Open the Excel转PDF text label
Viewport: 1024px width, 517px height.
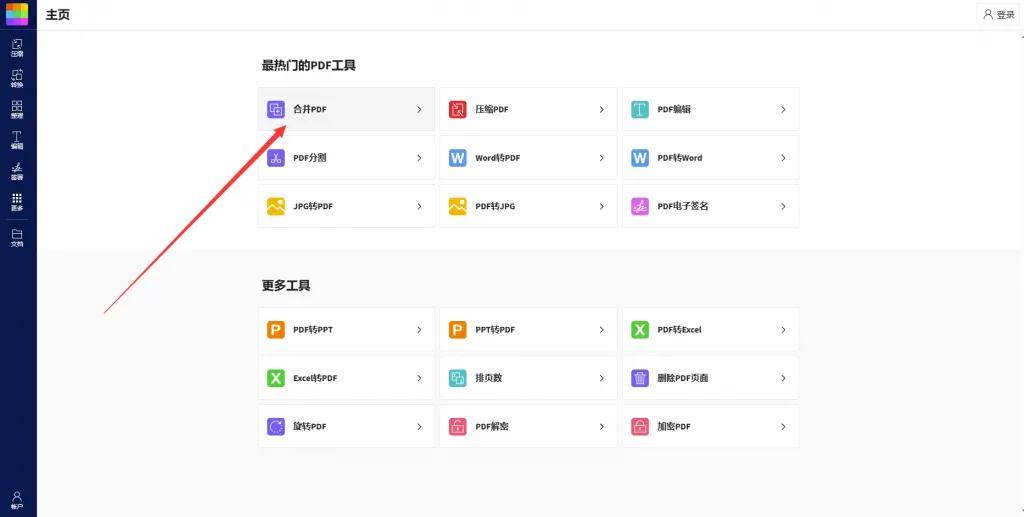315,378
